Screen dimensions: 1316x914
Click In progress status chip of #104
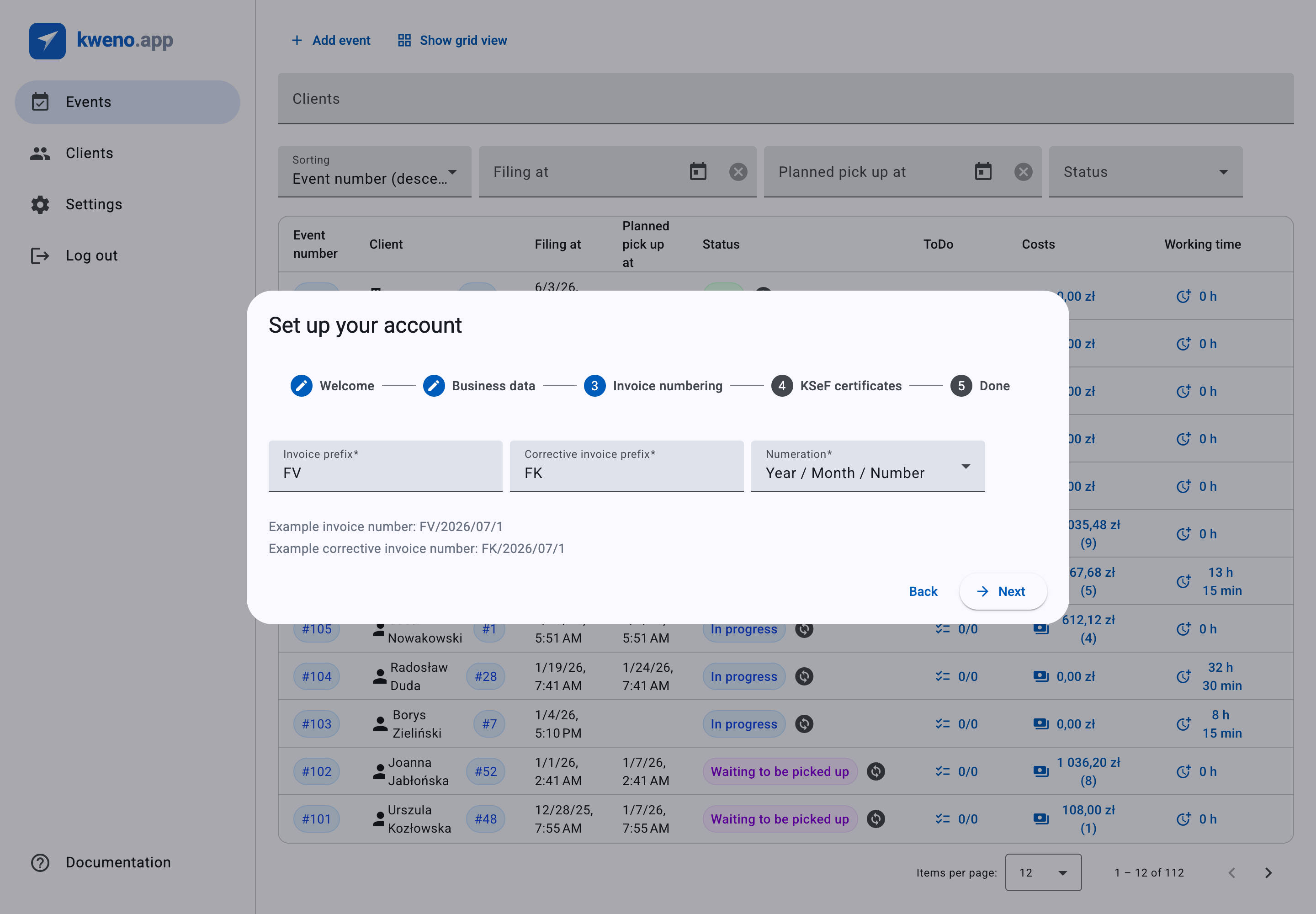click(743, 676)
